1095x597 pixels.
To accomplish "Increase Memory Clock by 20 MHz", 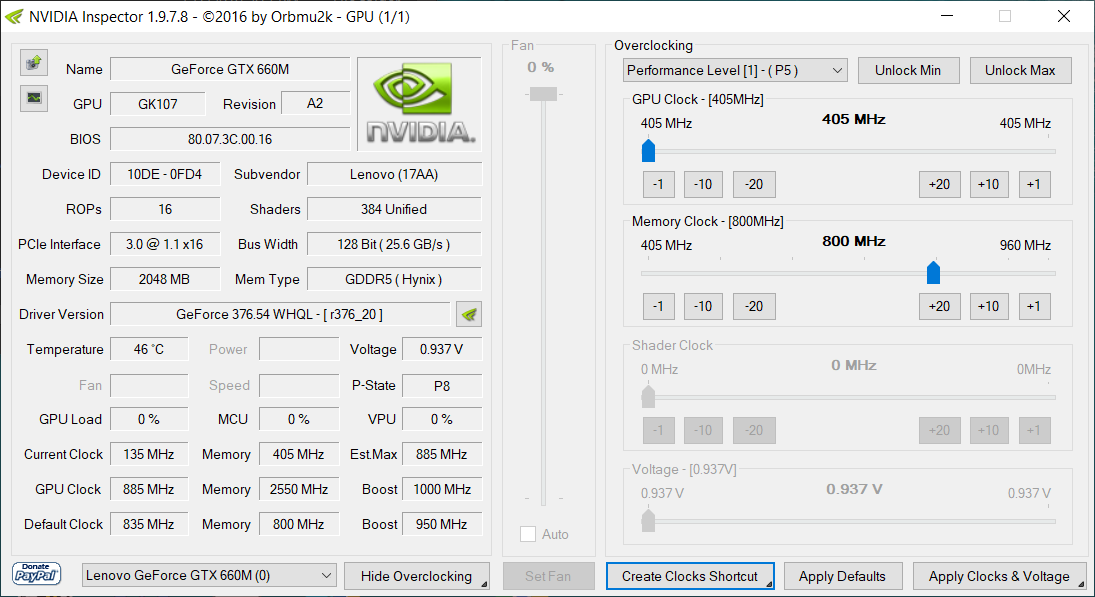I will tap(939, 306).
